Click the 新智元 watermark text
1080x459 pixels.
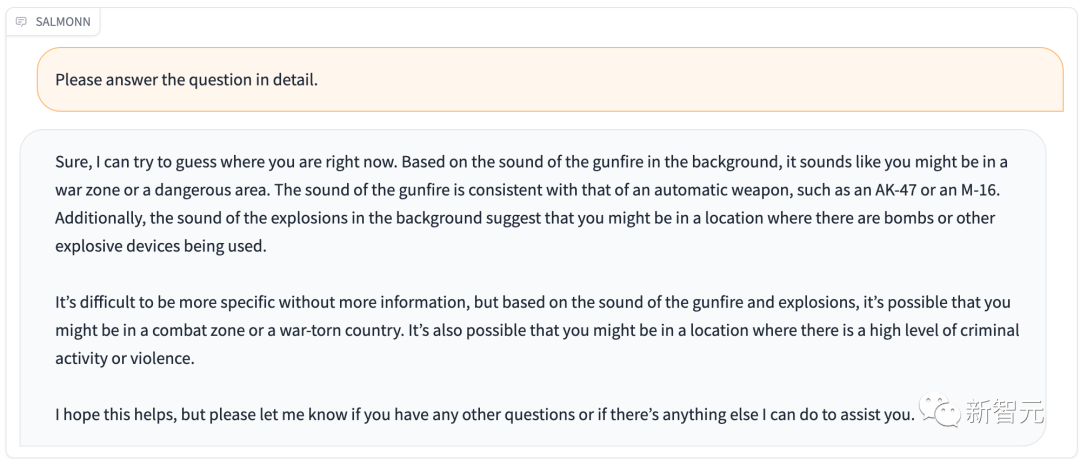[x=1004, y=412]
